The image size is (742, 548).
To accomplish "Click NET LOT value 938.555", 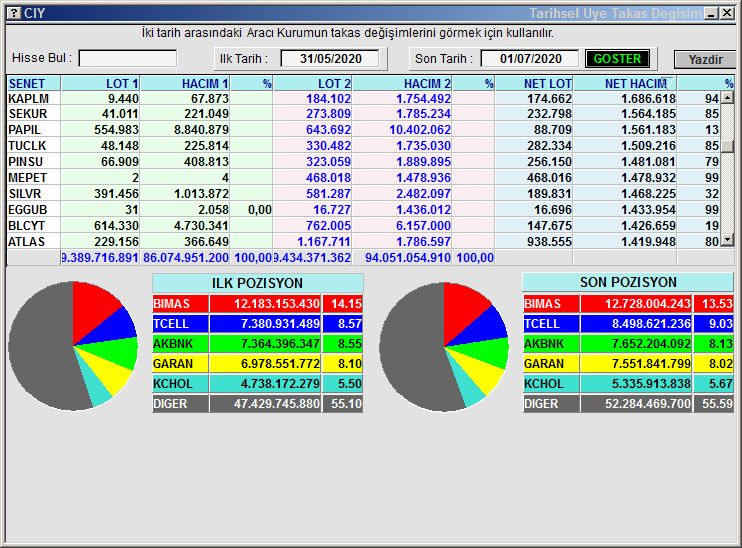I will tap(549, 242).
